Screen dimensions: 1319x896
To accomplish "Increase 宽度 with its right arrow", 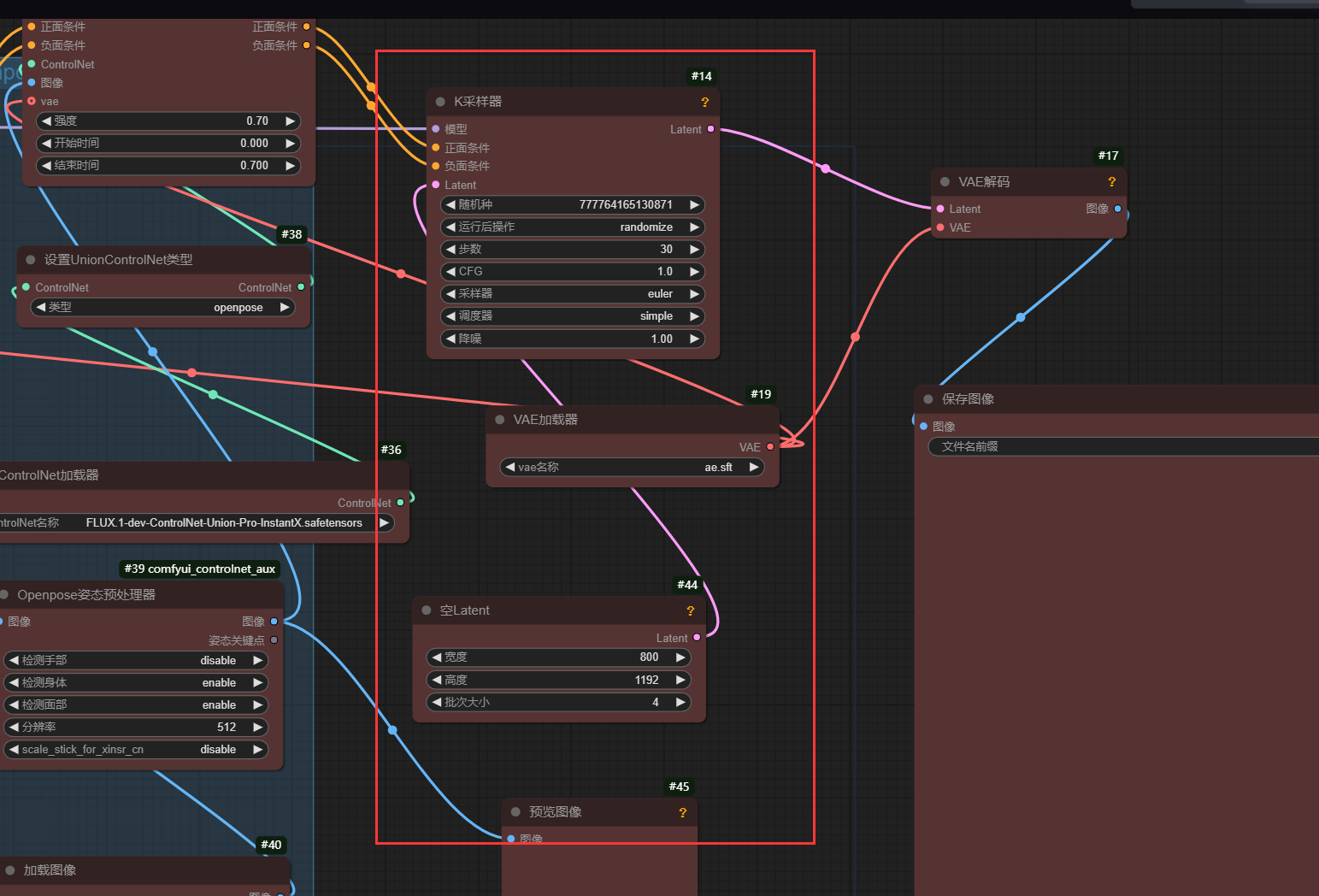I will [x=681, y=657].
